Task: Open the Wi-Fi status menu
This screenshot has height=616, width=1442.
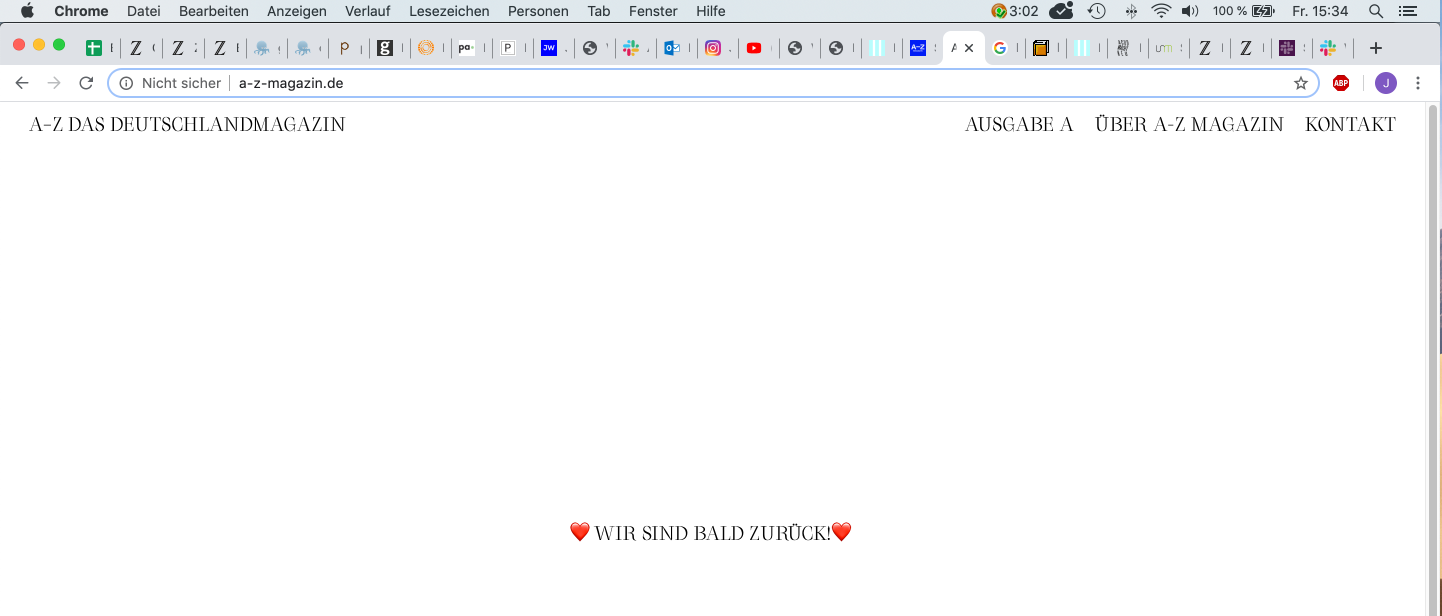Action: click(x=1160, y=11)
